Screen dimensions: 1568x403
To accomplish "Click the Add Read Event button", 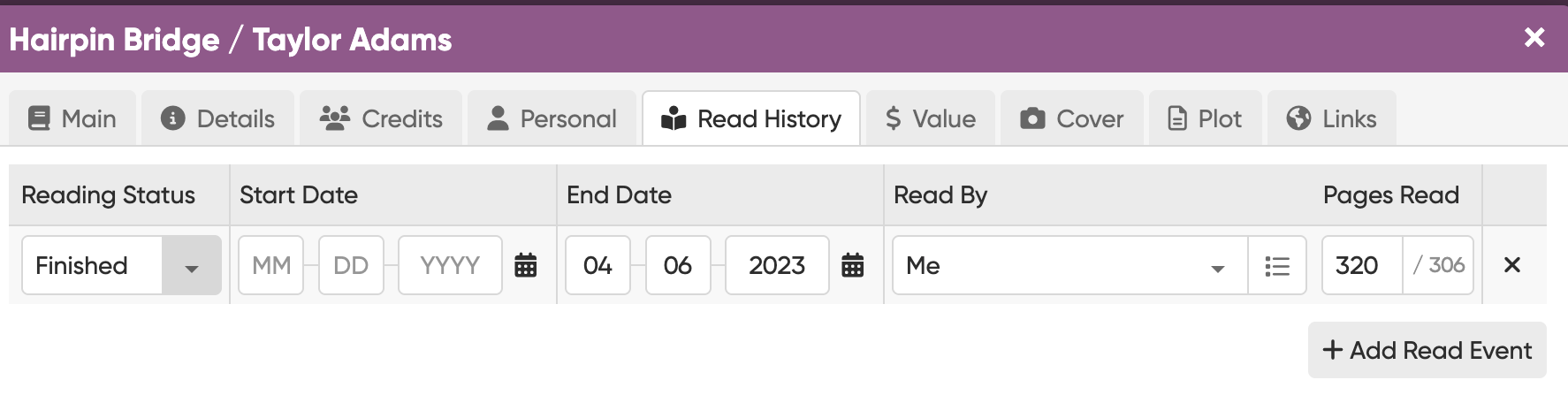I will [x=1427, y=350].
